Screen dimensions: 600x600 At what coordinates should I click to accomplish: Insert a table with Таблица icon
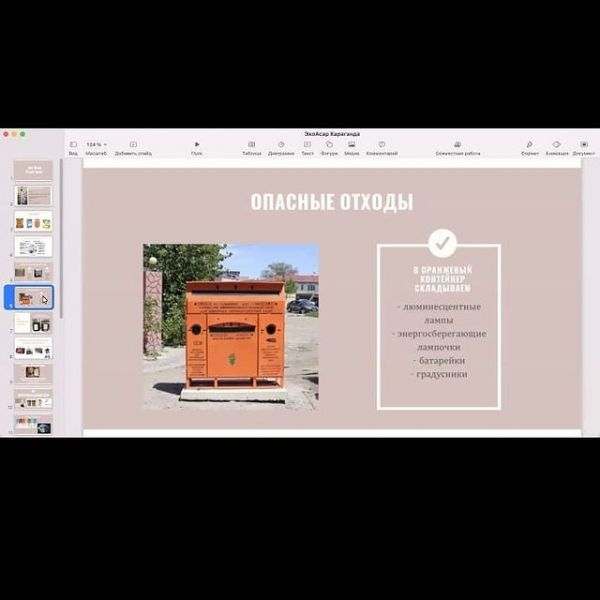click(251, 145)
